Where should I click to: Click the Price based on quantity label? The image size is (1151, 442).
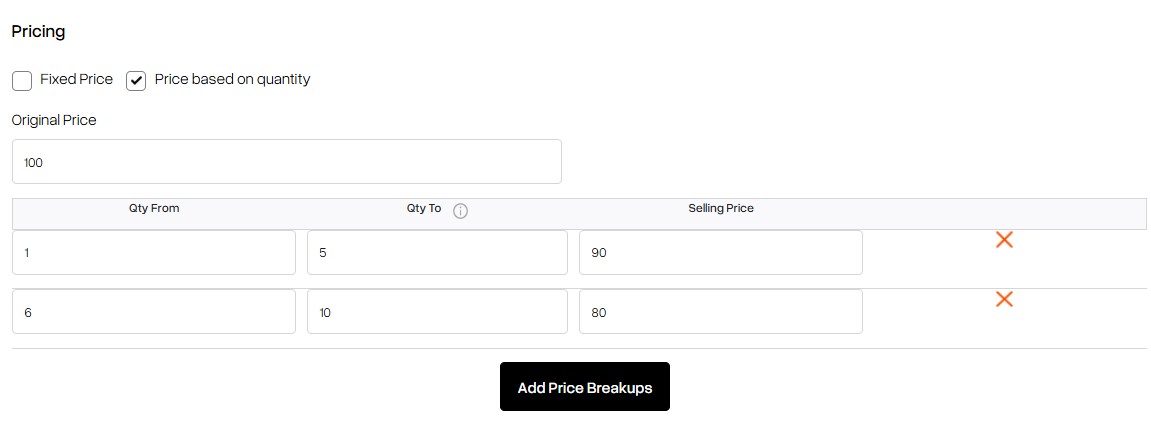tap(233, 79)
